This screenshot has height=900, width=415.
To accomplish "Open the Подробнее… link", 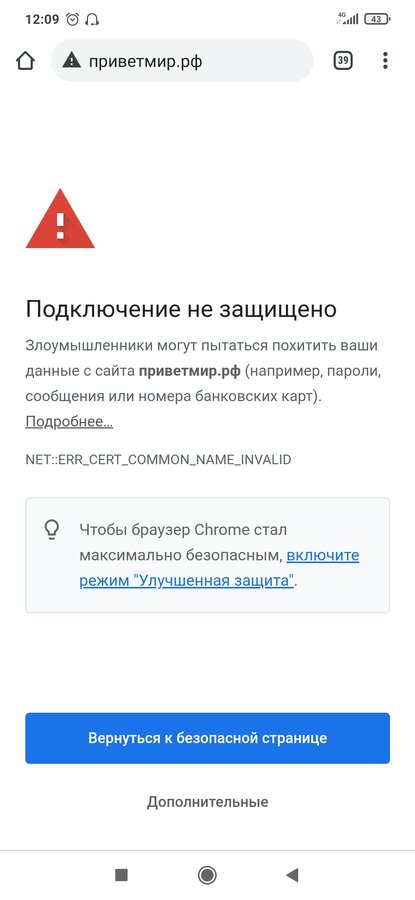I will tap(69, 422).
